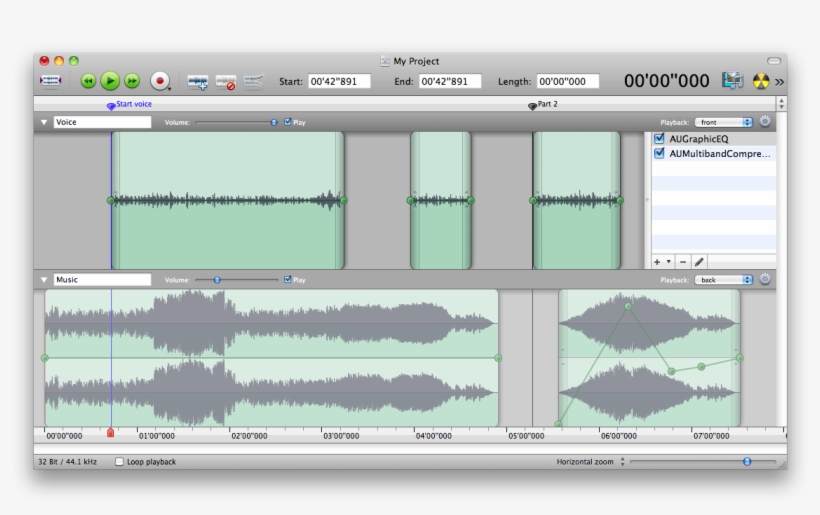Click the toolbar toggle pill in title bar
This screenshot has width=820, height=515.
(774, 61)
